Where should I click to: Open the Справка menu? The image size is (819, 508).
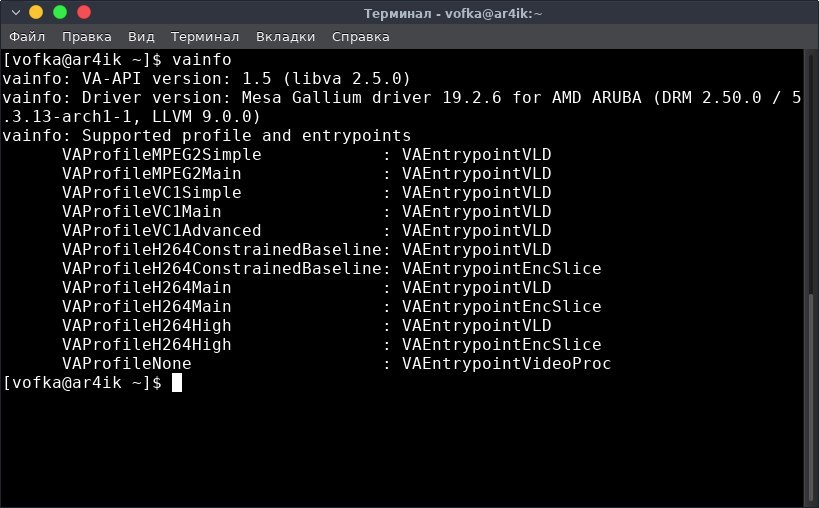(x=360, y=37)
